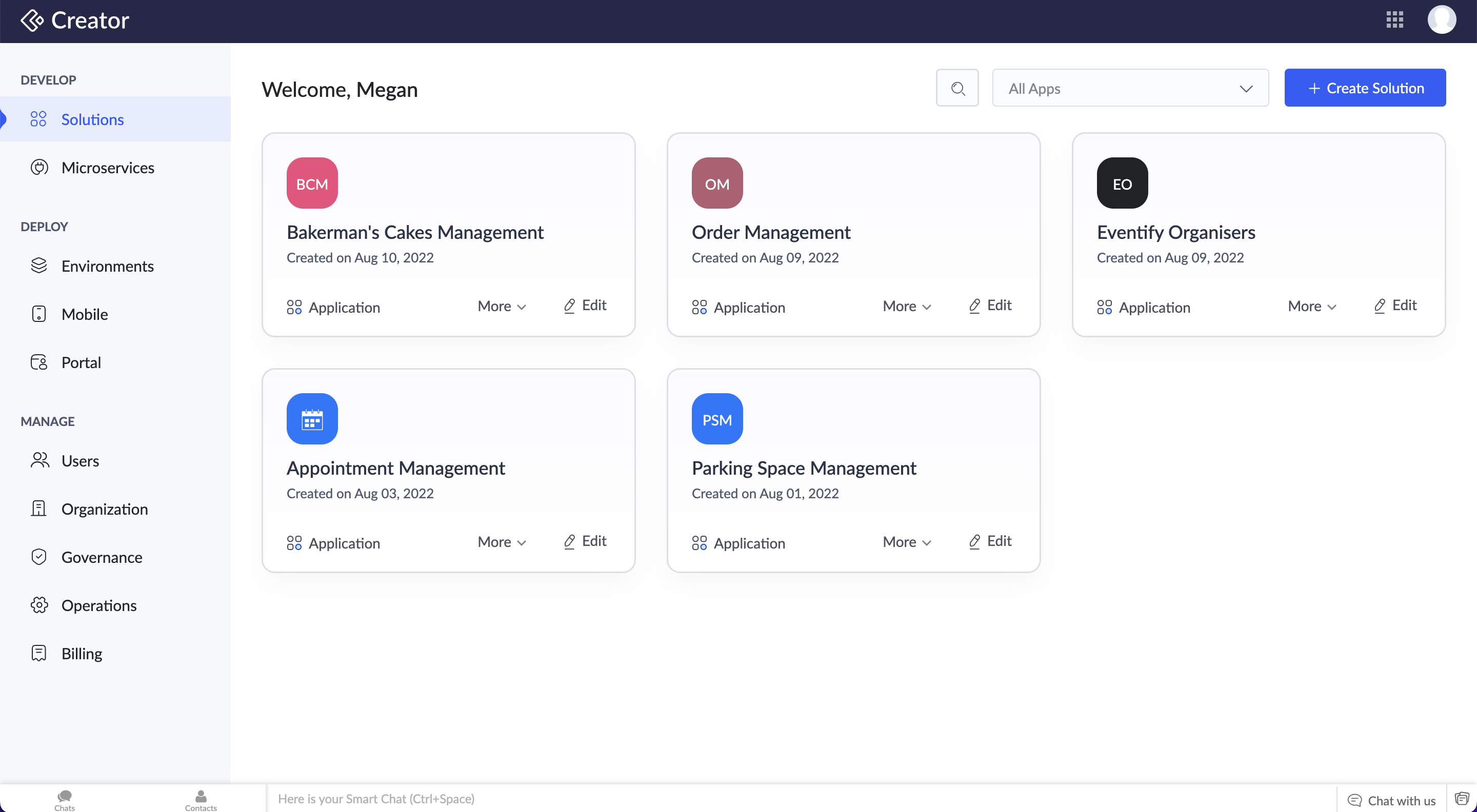Select Solutions in the sidebar
The image size is (1477, 812).
click(x=115, y=119)
